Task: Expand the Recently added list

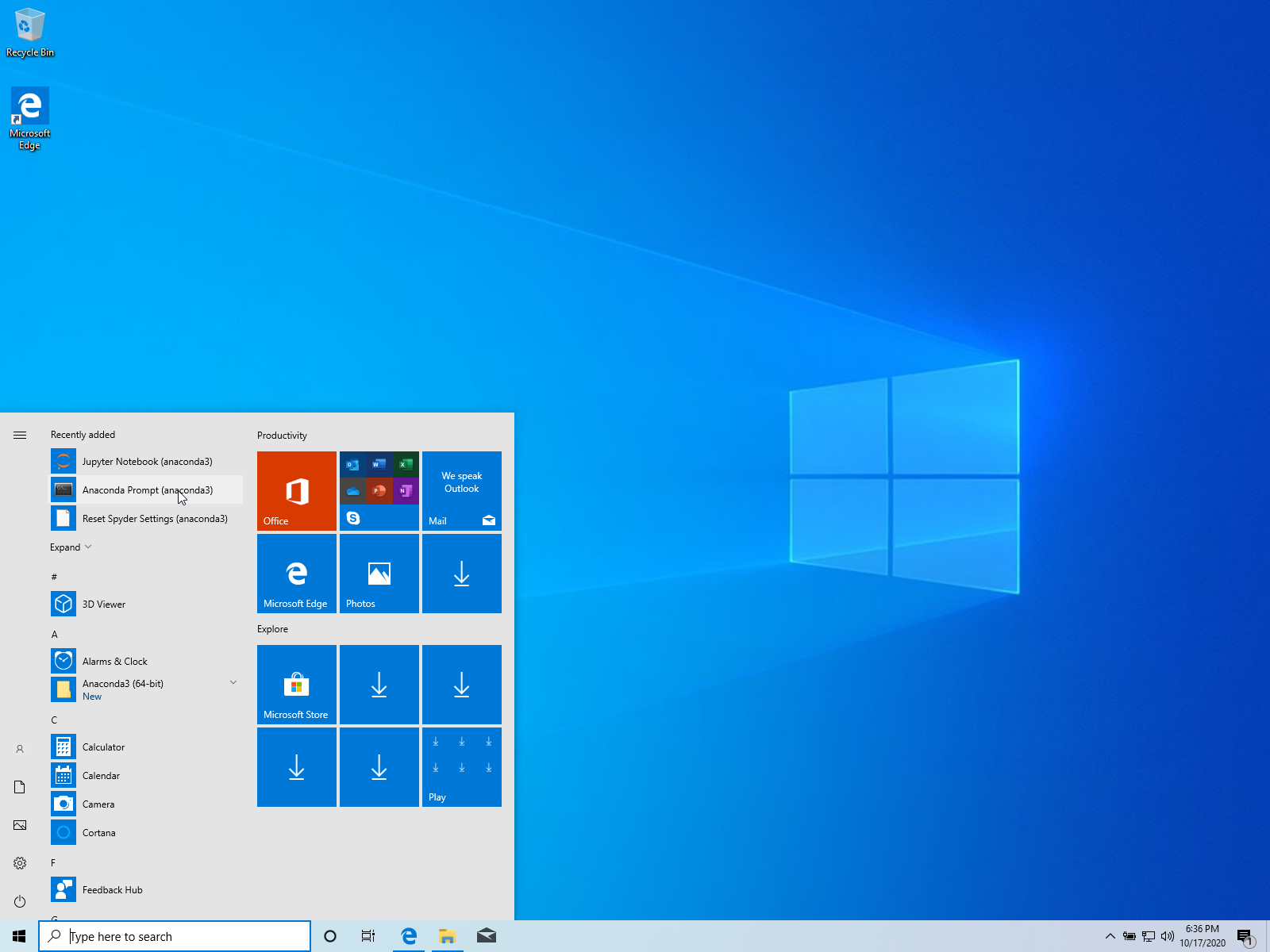Action: click(x=71, y=547)
